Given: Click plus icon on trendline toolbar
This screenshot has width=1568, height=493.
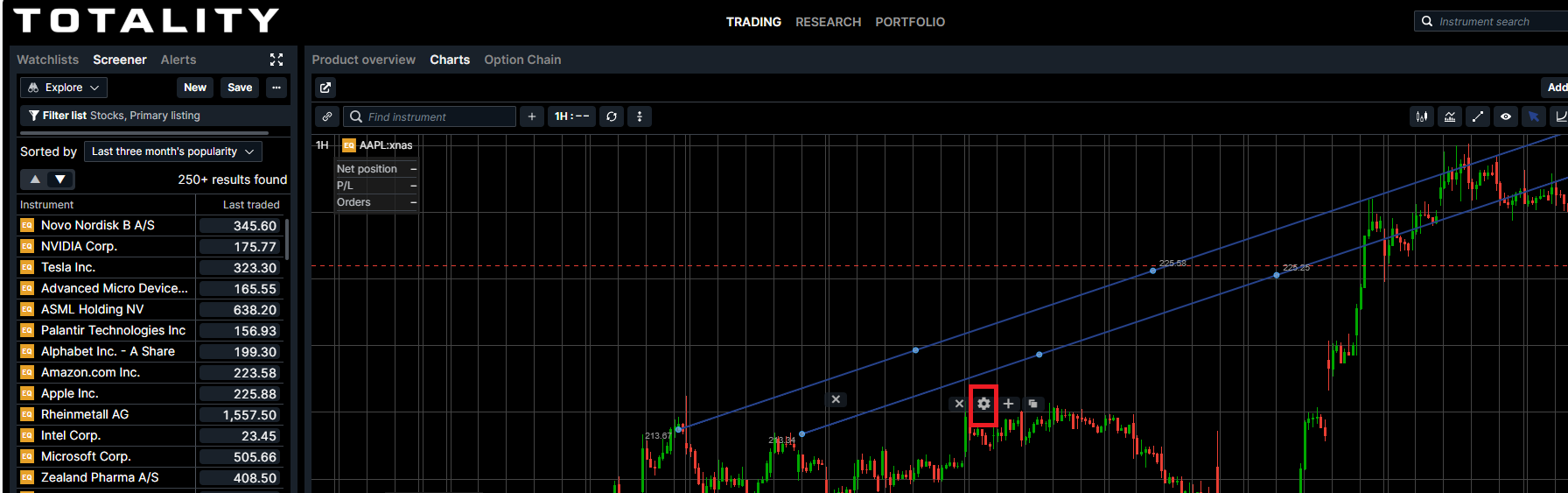Looking at the screenshot, I should point(1008,404).
